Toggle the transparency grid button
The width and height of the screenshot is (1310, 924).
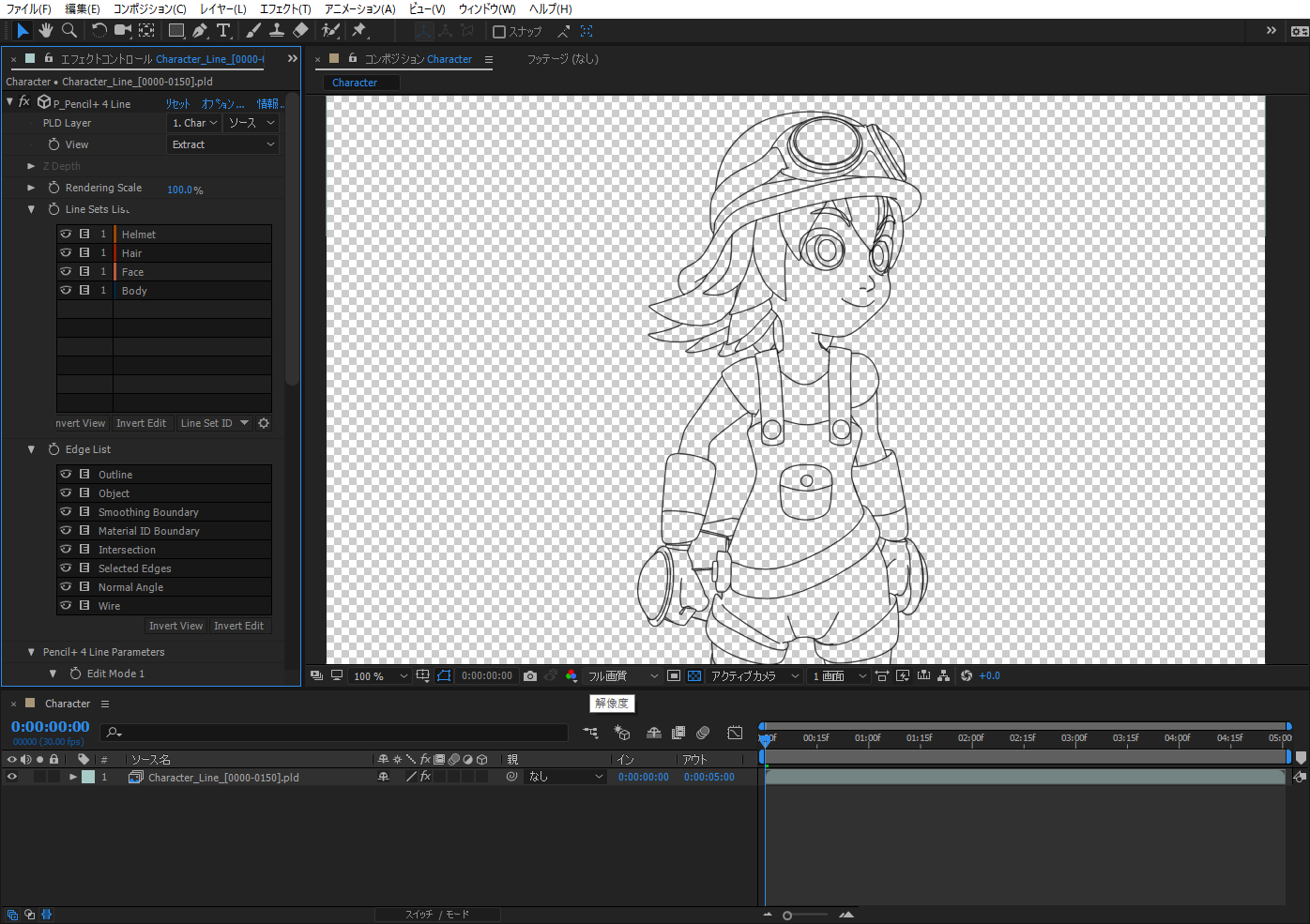tap(694, 675)
